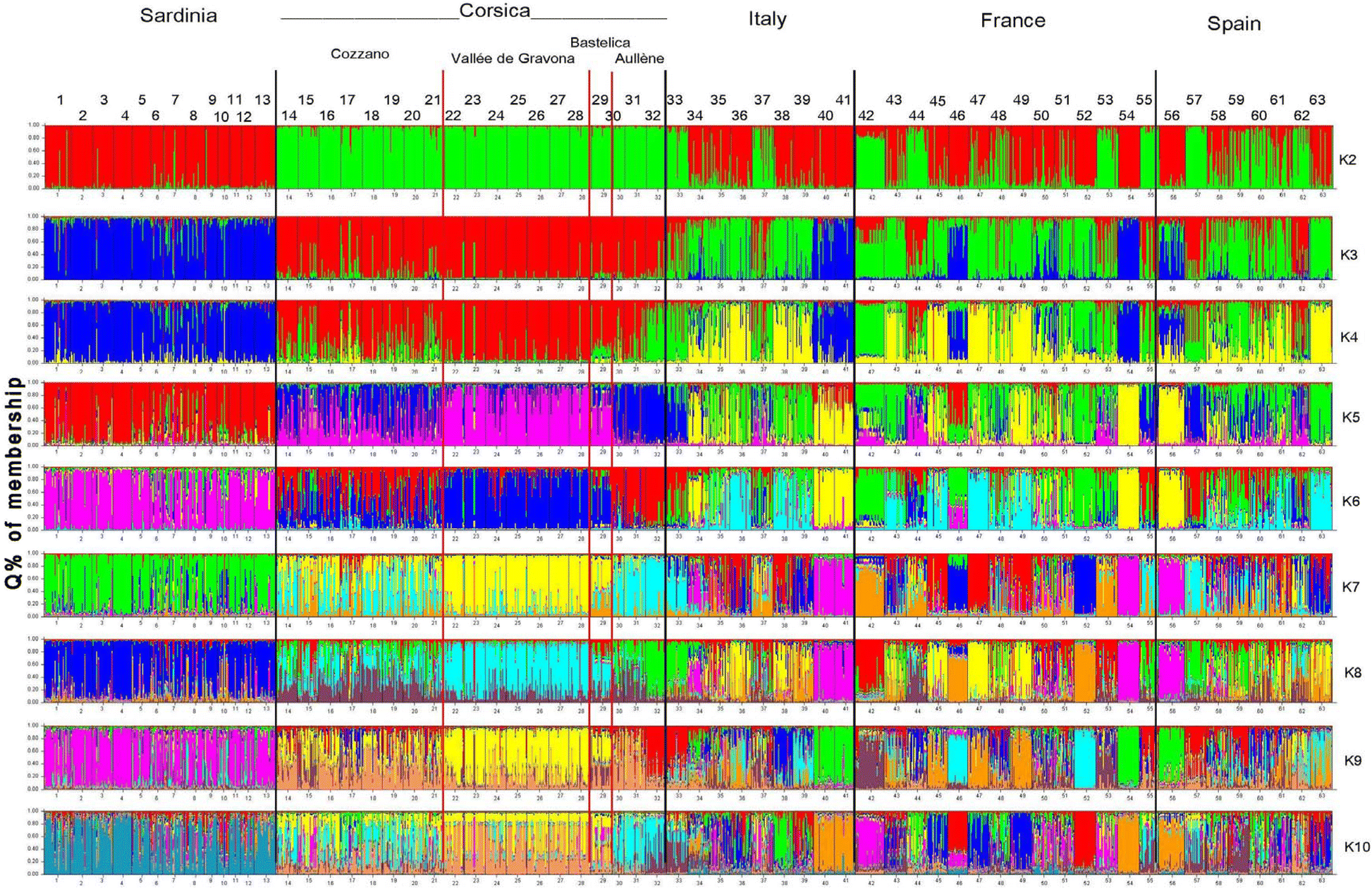Click the K10 structure bar plot

[688, 843]
